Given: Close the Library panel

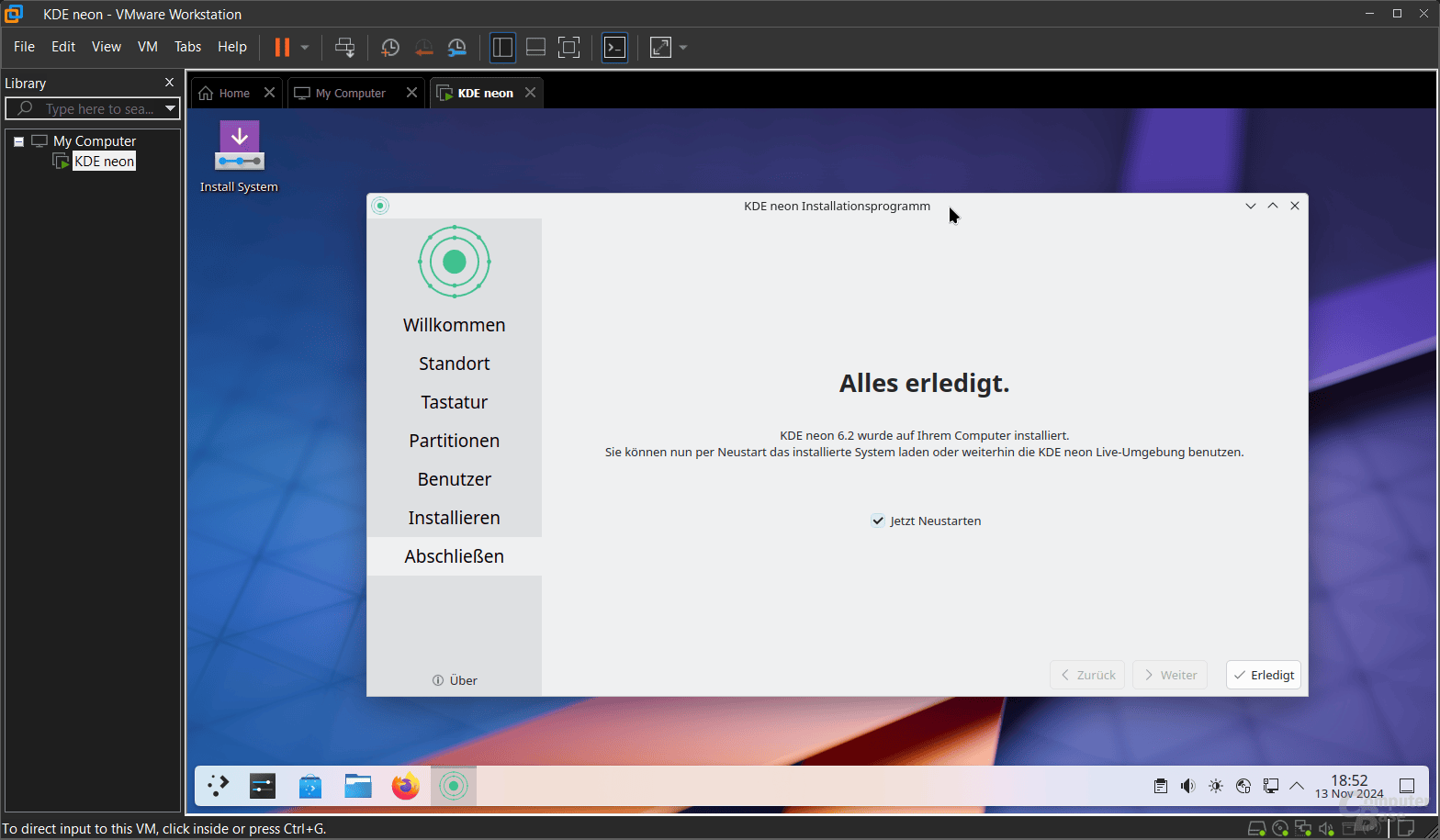Looking at the screenshot, I should [x=169, y=83].
